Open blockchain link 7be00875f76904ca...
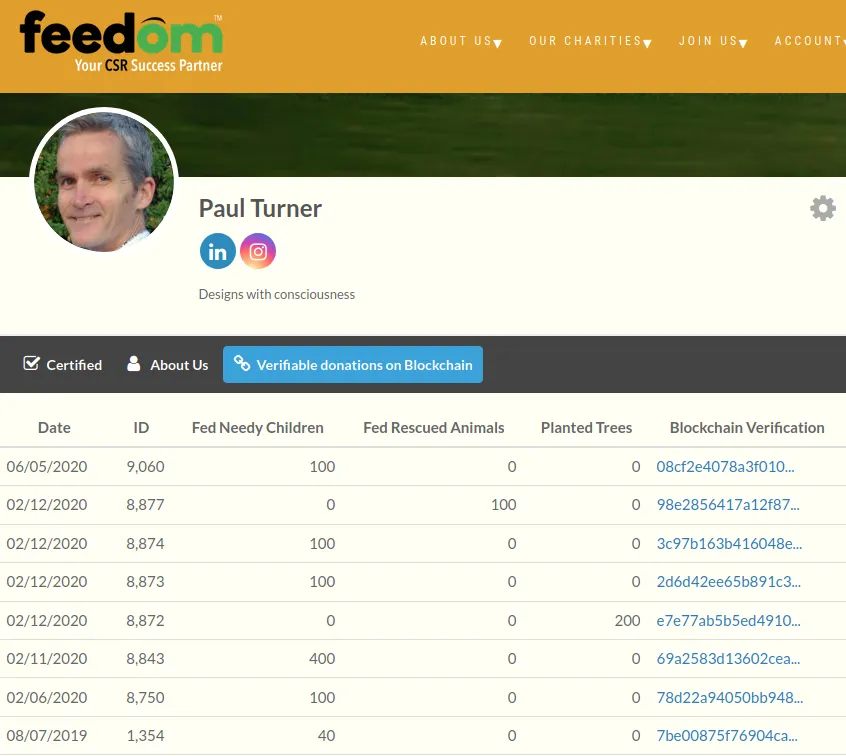846x756 pixels. pyautogui.click(x=727, y=736)
